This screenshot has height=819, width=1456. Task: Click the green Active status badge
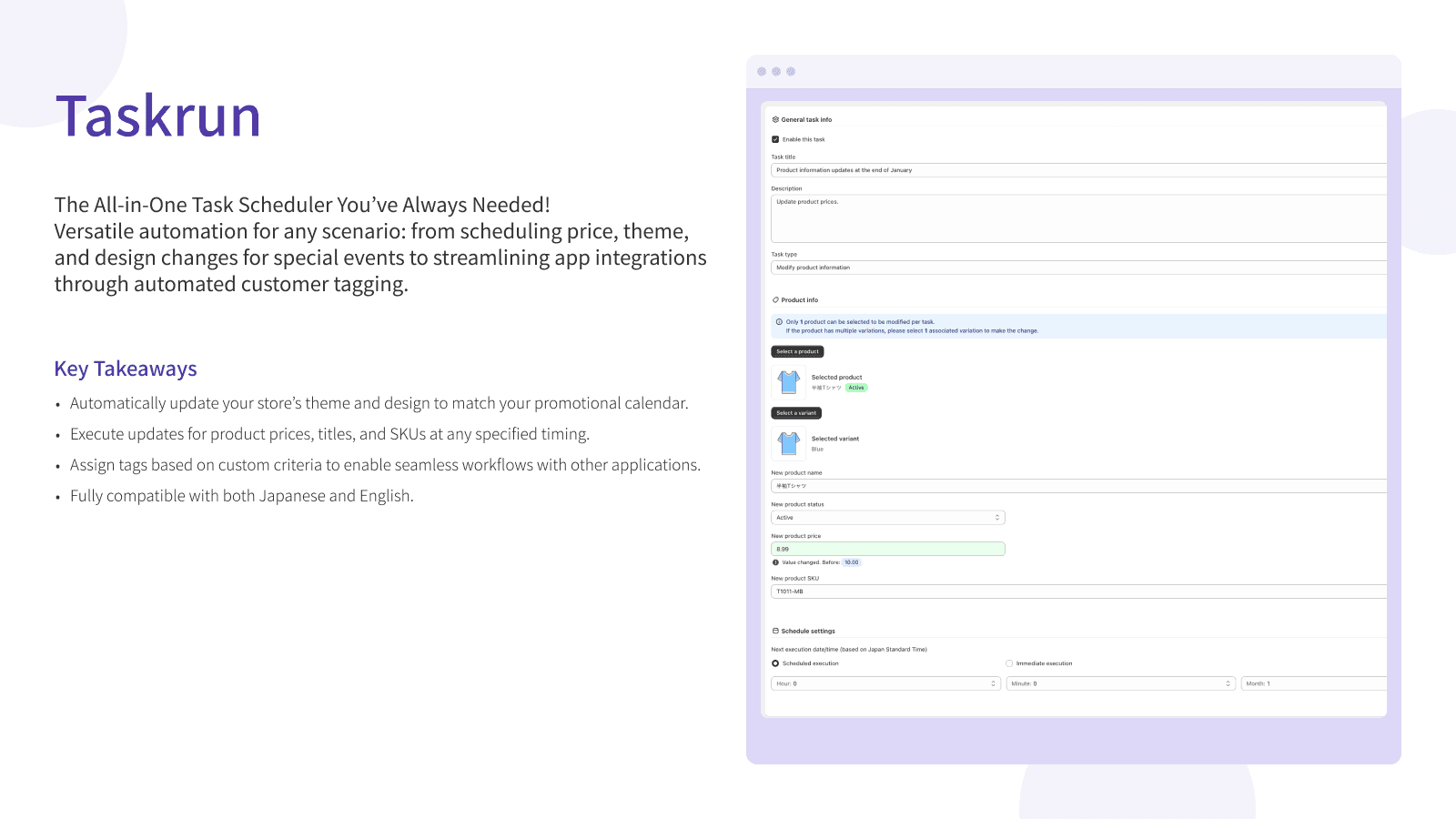(x=856, y=388)
